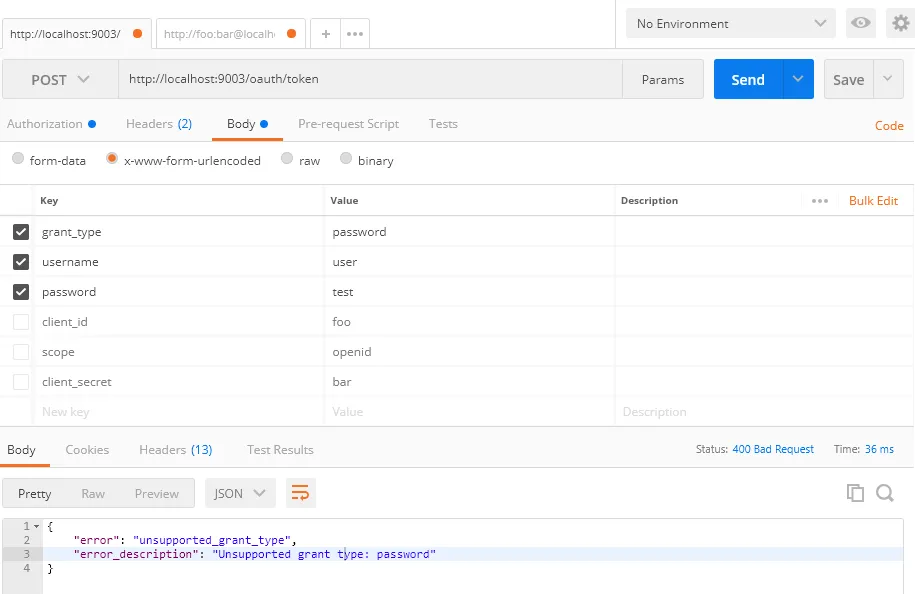Select the form-data radio button
Viewport: 915px width, 594px height.
(x=18, y=158)
